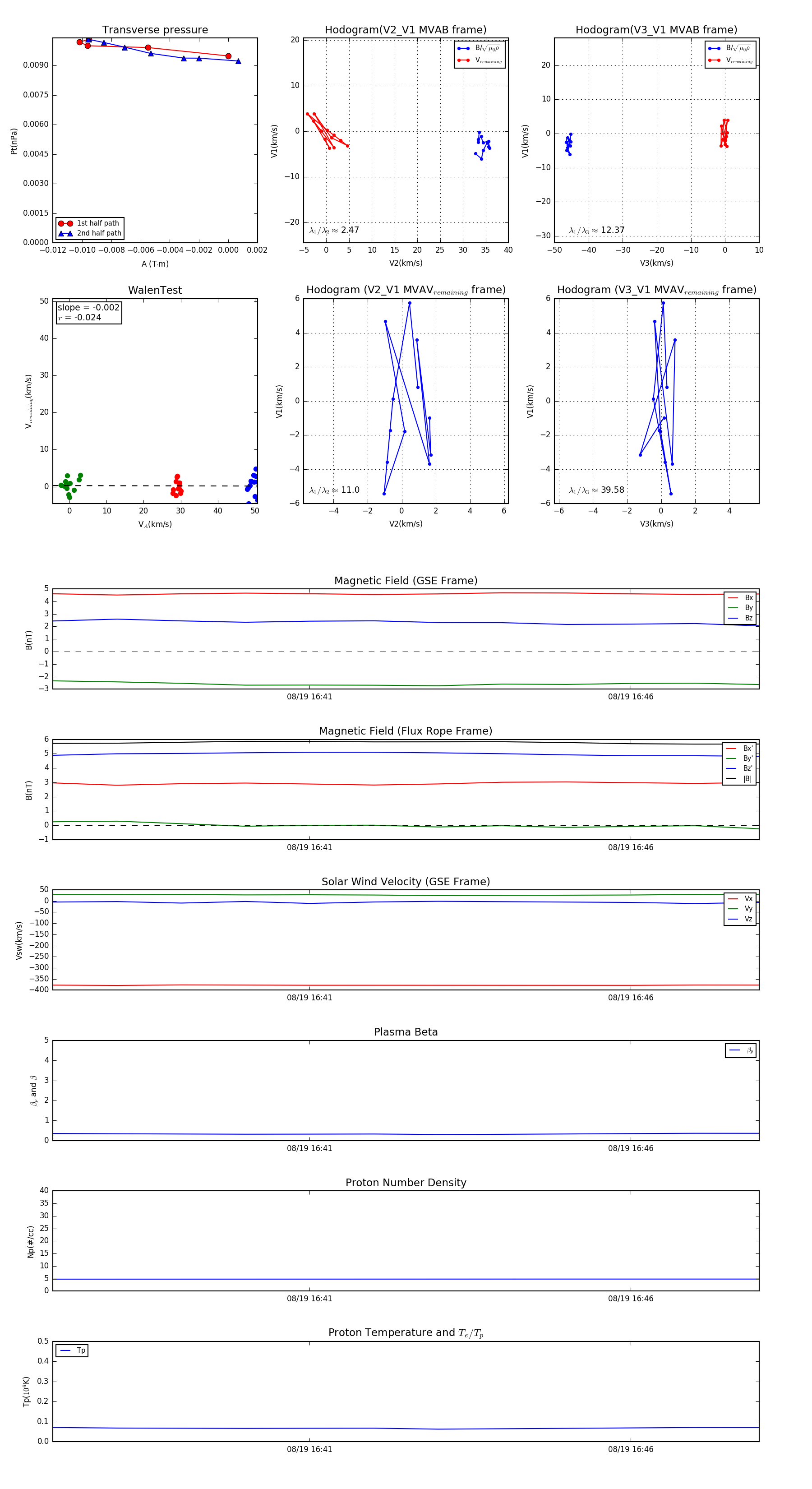Click 'B(nT)' y-axis label of Flux Rope plot

(x=28, y=790)
